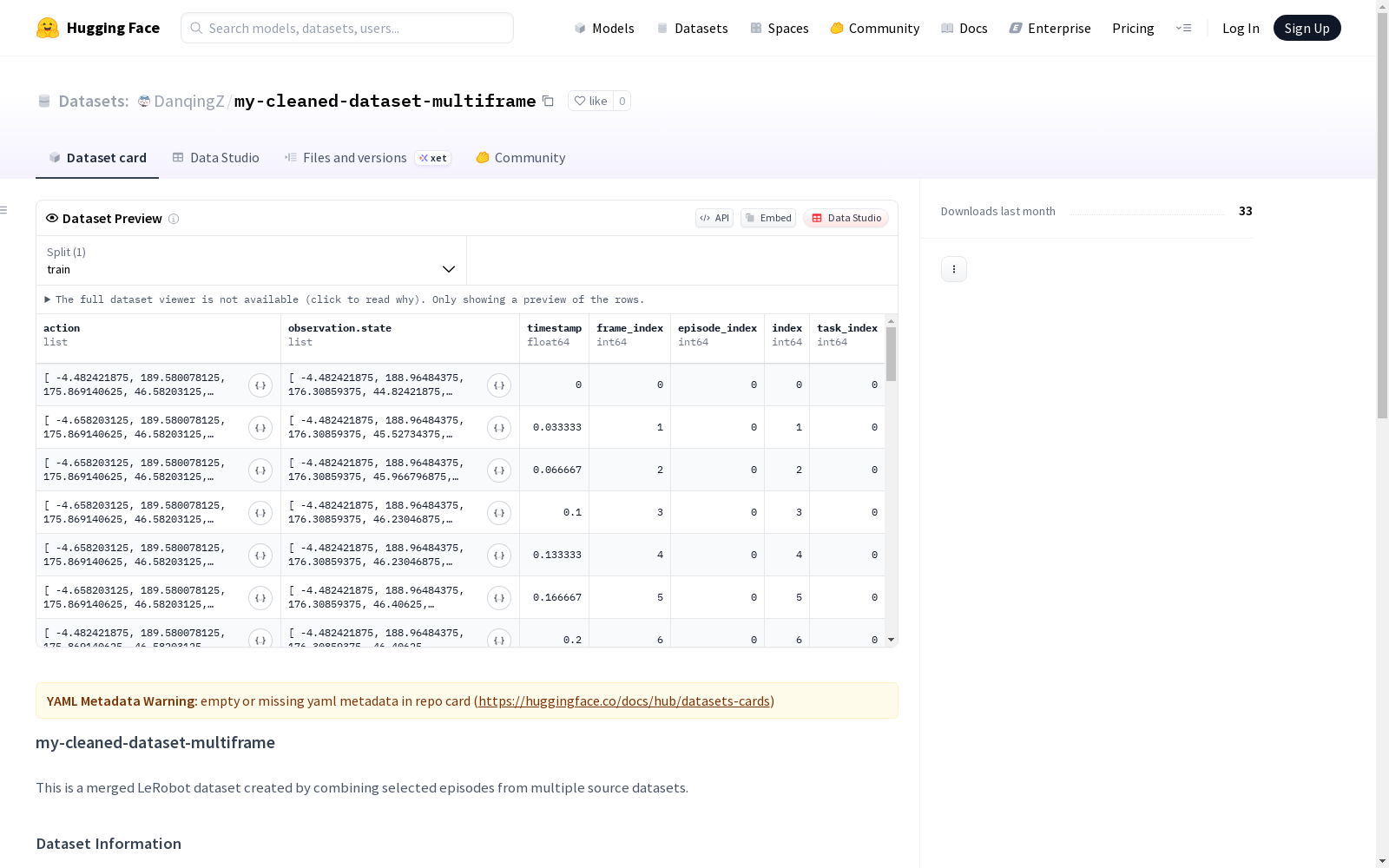The image size is (1389, 868).
Task: Click the like count number
Action: 622,101
